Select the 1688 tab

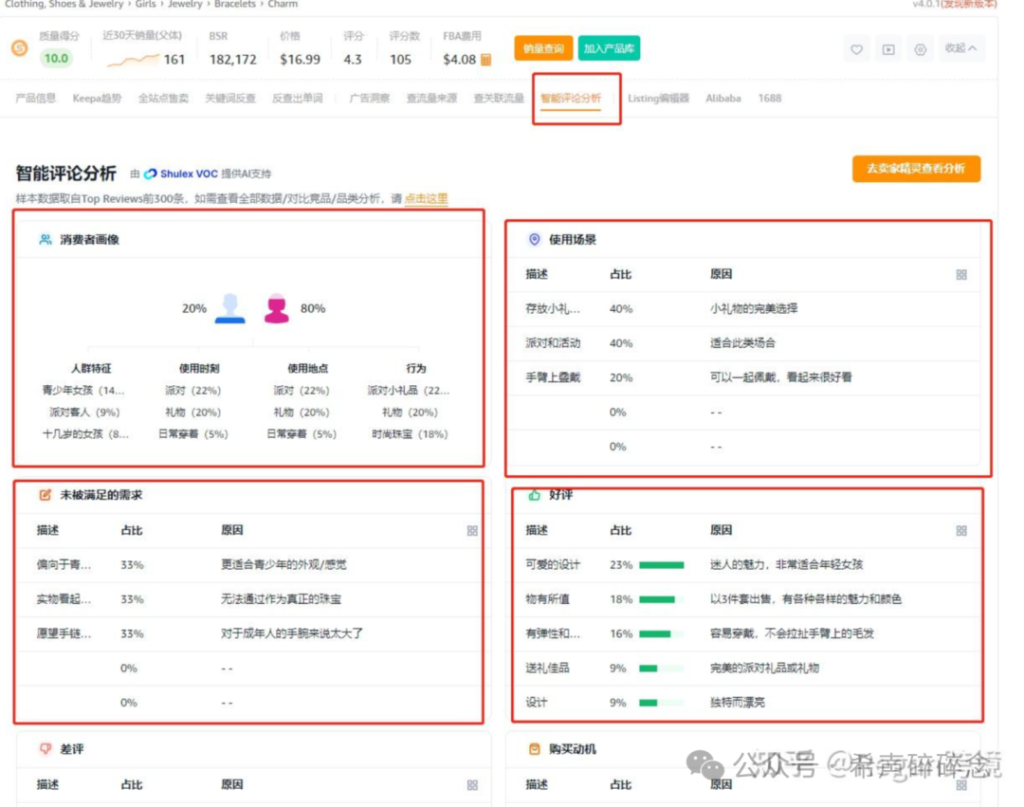tap(769, 99)
